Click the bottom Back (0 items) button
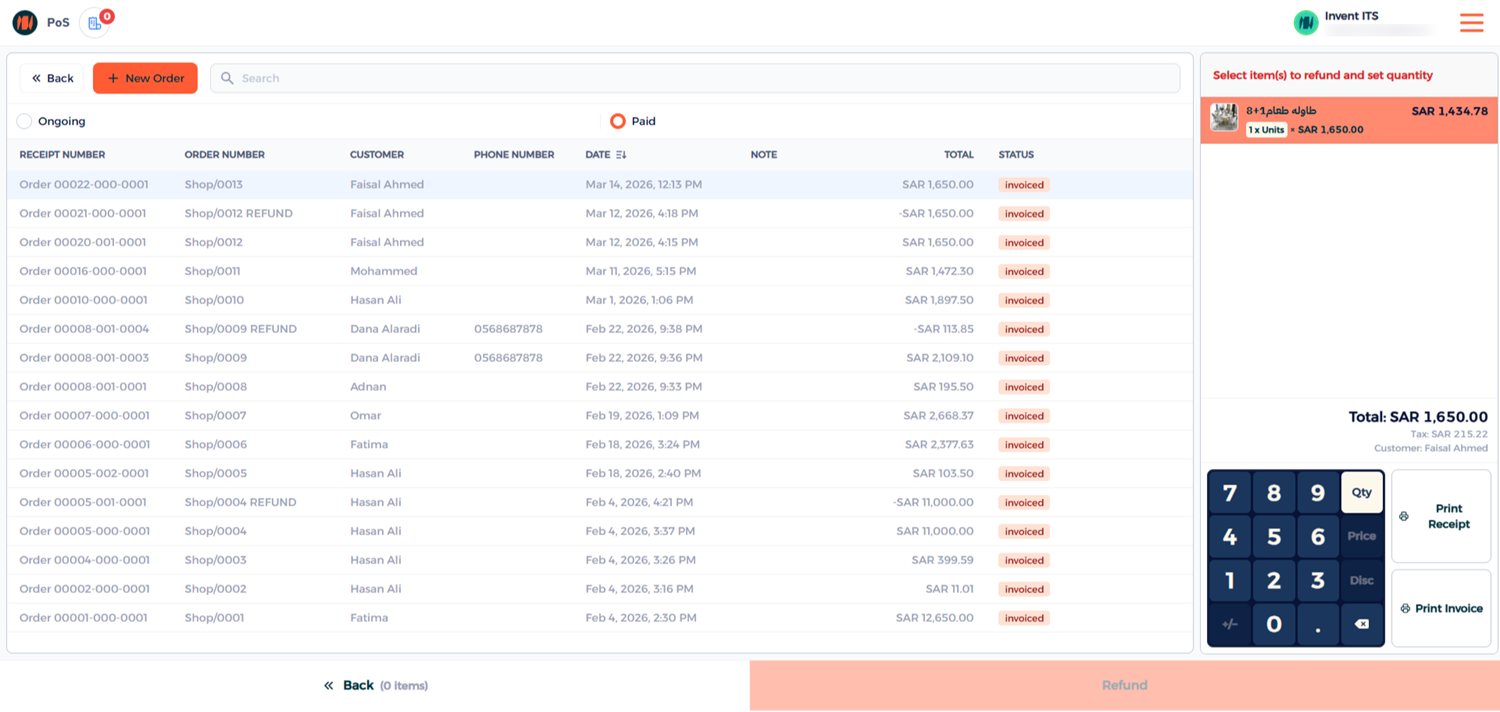This screenshot has height=712, width=1500. click(375, 685)
